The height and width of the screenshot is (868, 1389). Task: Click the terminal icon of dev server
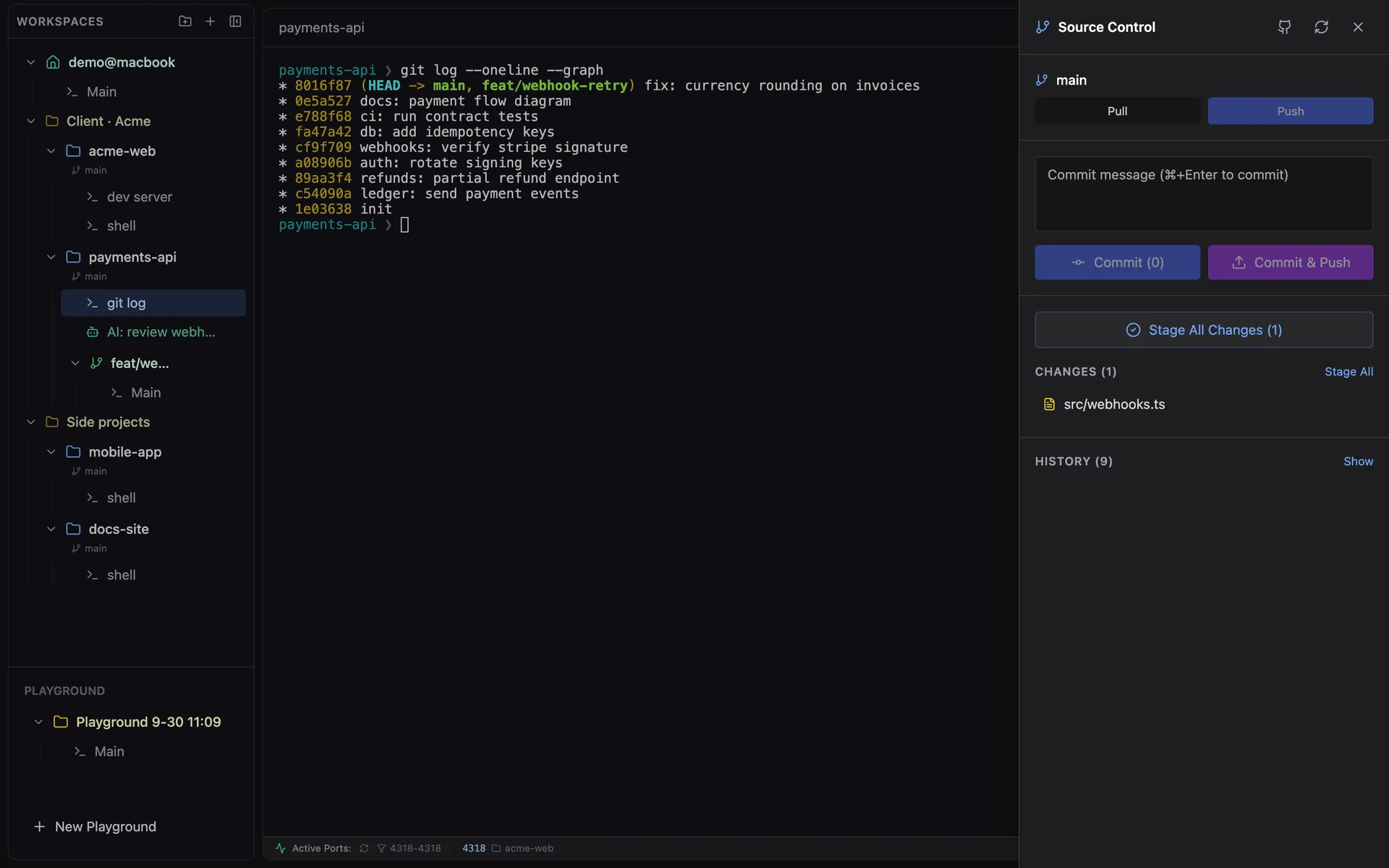pos(92,197)
